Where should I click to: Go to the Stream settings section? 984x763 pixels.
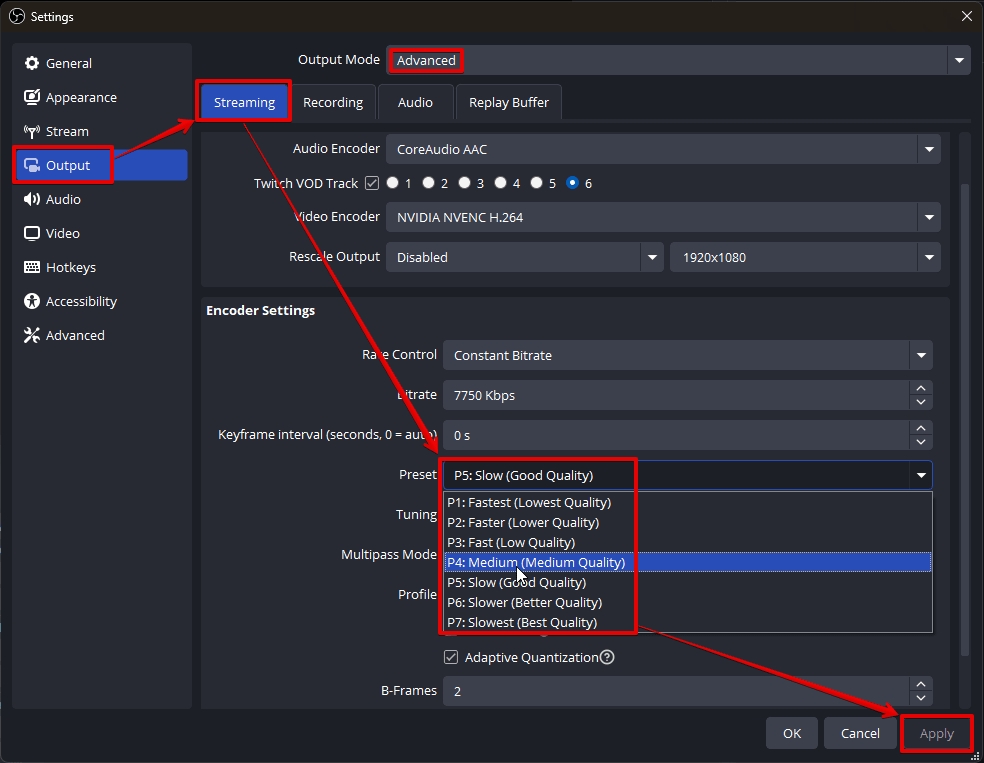[x=100, y=131]
